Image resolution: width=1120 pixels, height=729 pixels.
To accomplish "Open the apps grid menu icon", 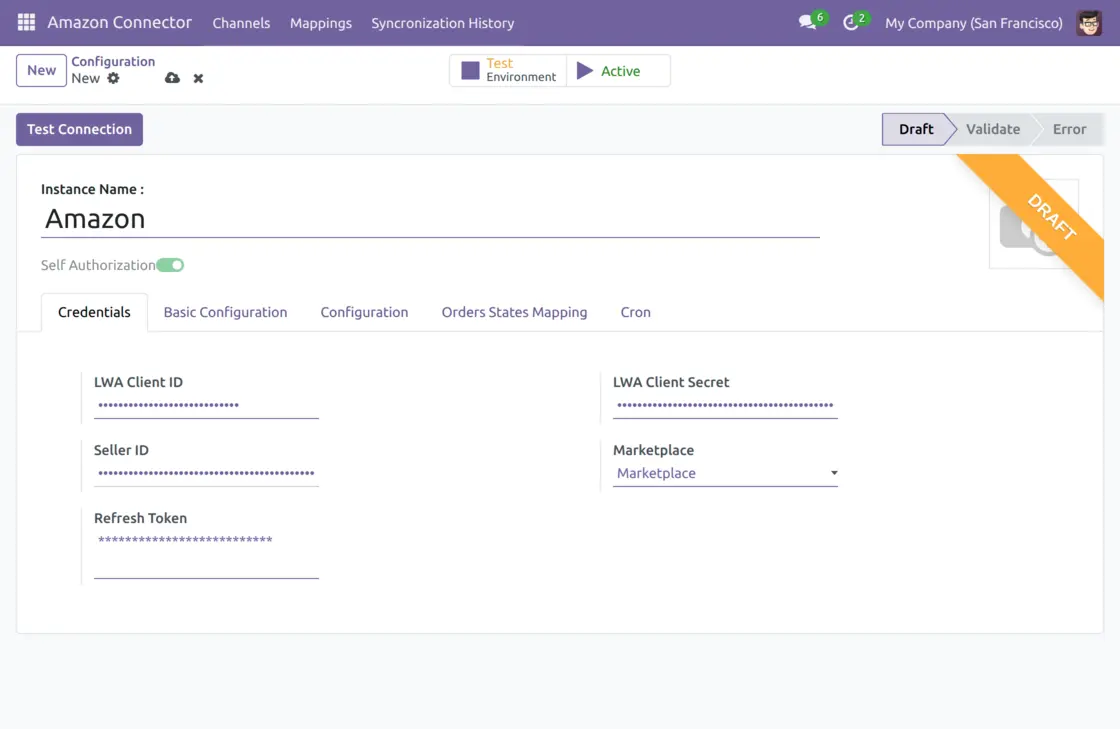I will [x=26, y=22].
